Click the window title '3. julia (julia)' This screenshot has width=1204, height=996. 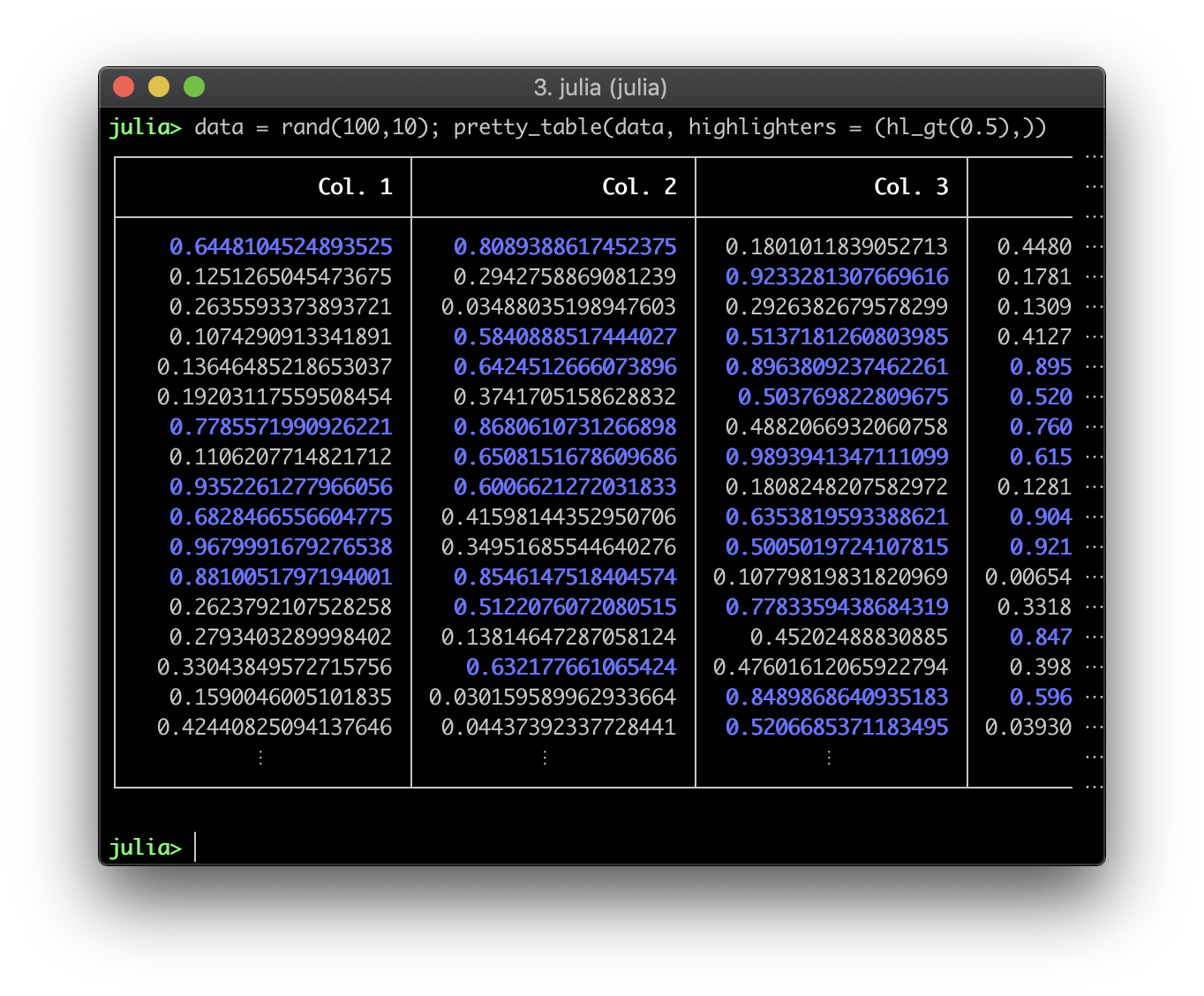600,87
